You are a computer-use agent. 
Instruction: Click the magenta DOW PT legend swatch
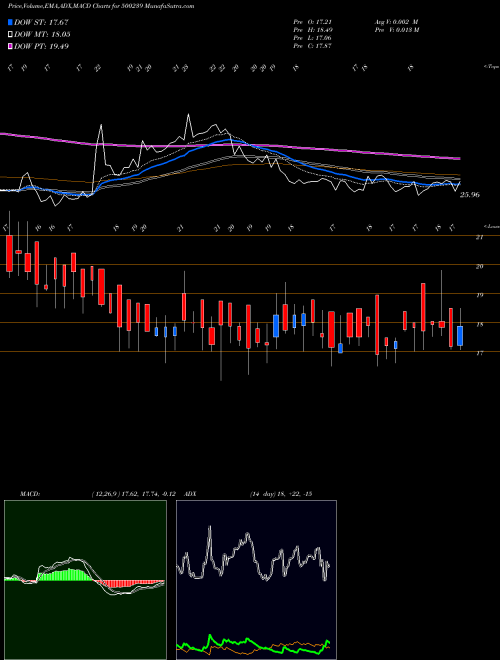click(10, 46)
